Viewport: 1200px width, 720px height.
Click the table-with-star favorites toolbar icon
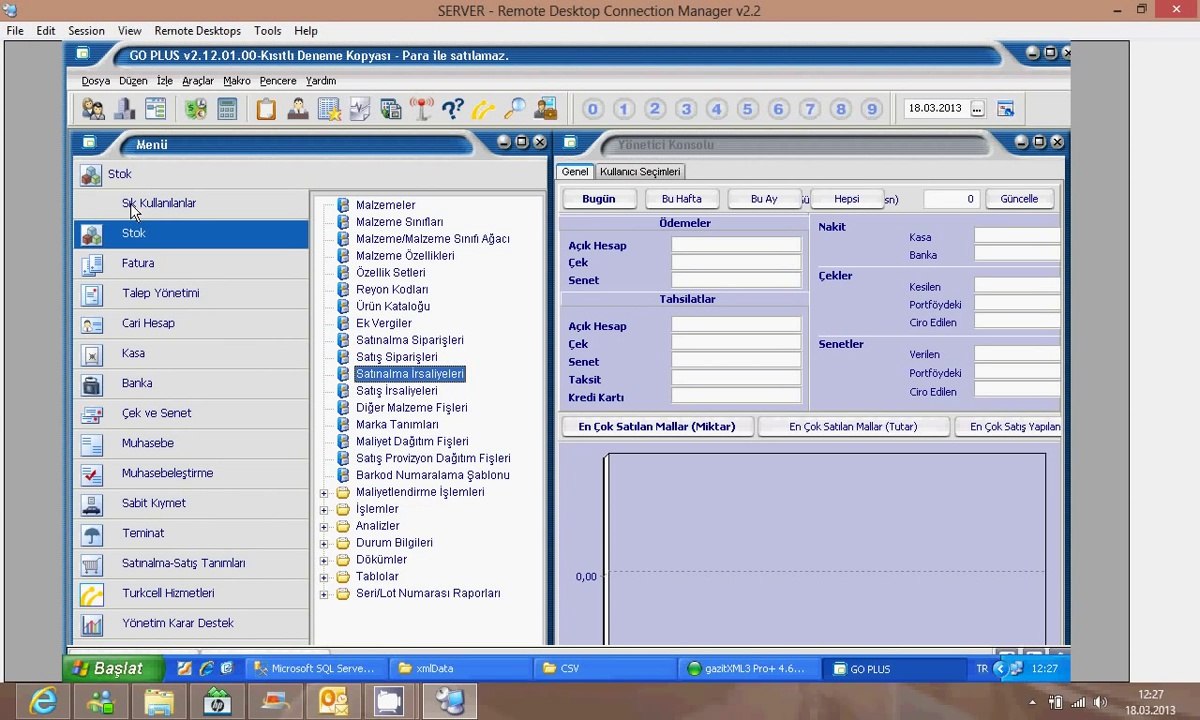(329, 109)
